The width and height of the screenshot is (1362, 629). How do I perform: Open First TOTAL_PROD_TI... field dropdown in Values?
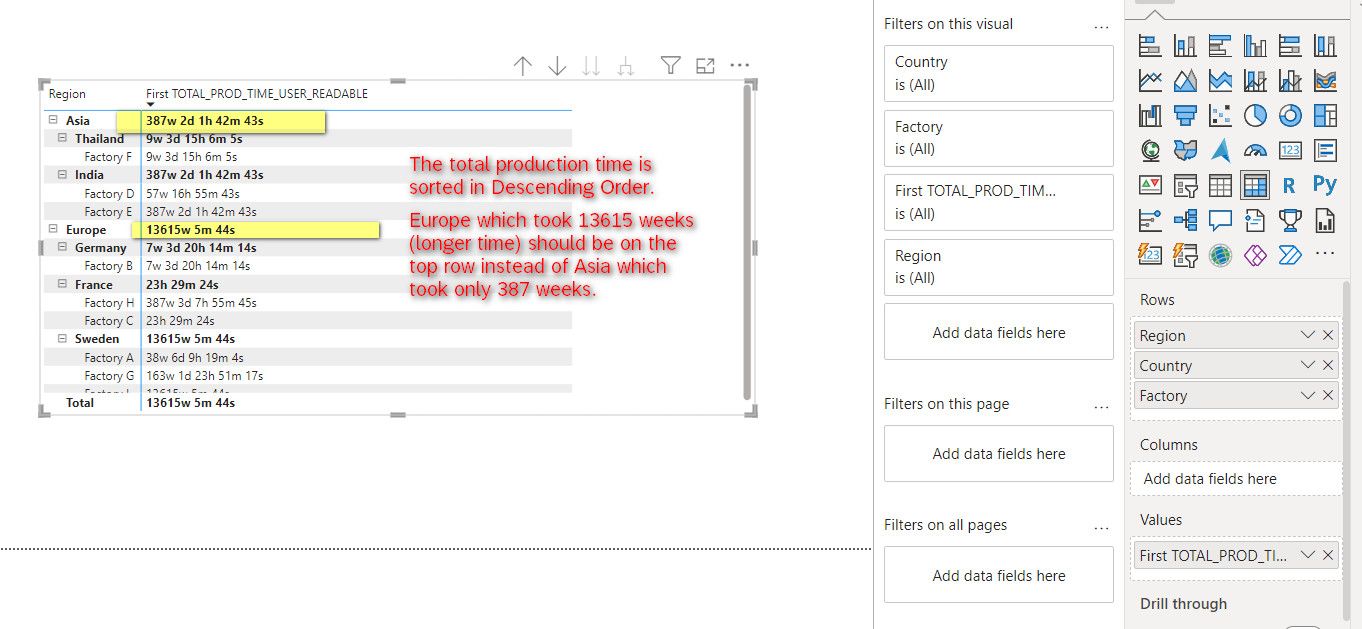[x=1307, y=554]
